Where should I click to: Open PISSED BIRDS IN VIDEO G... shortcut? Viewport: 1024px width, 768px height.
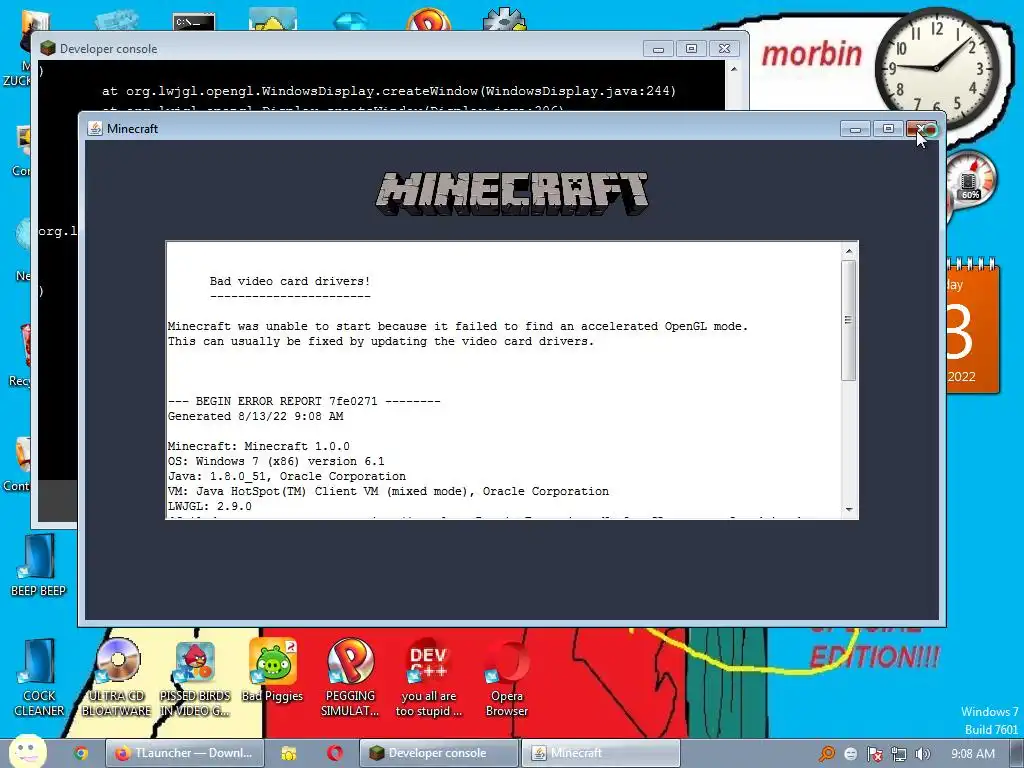click(x=195, y=677)
